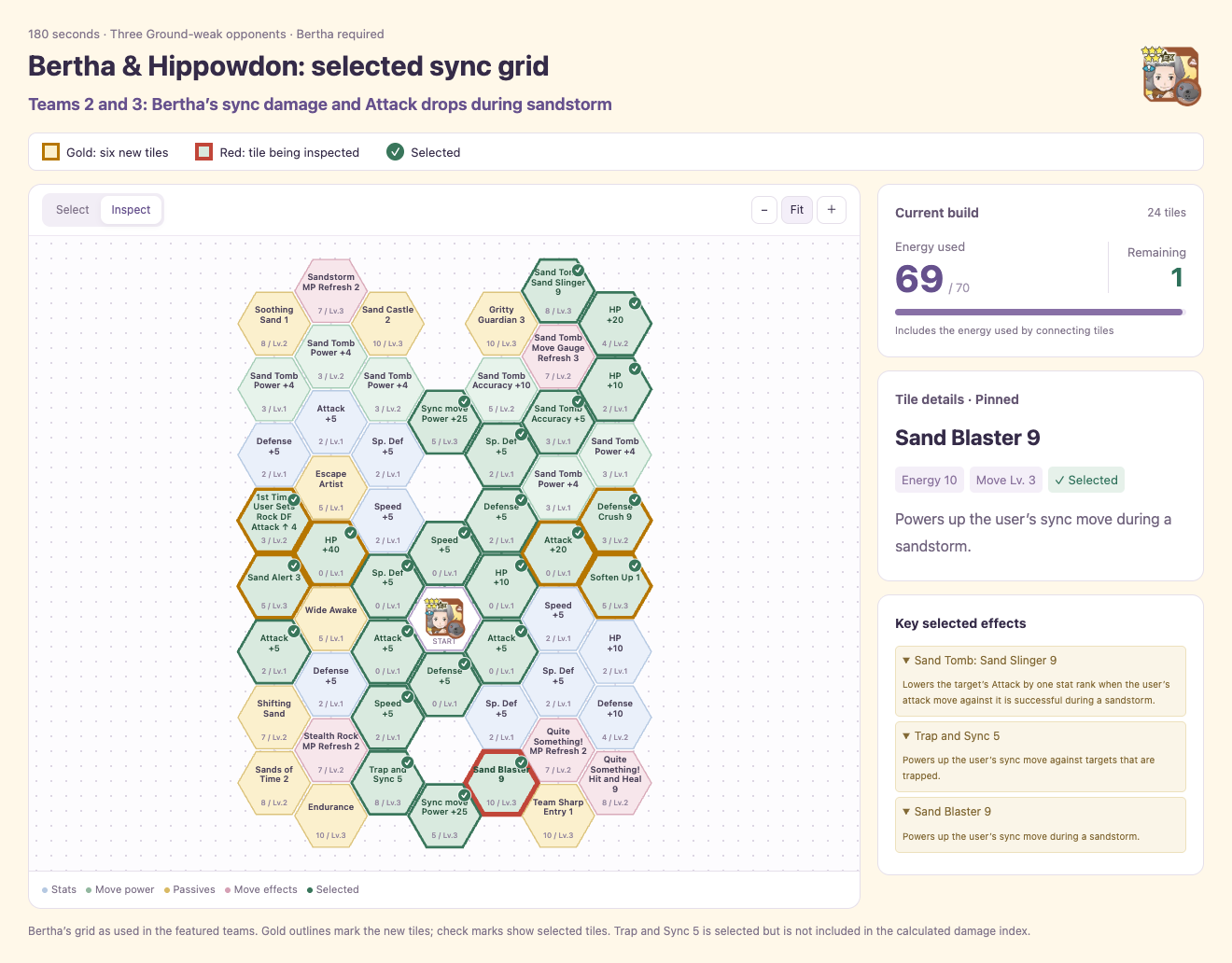The width and height of the screenshot is (1232, 963).
Task: Select the Sand Blaster 9 red-outlined tile
Action: [501, 782]
